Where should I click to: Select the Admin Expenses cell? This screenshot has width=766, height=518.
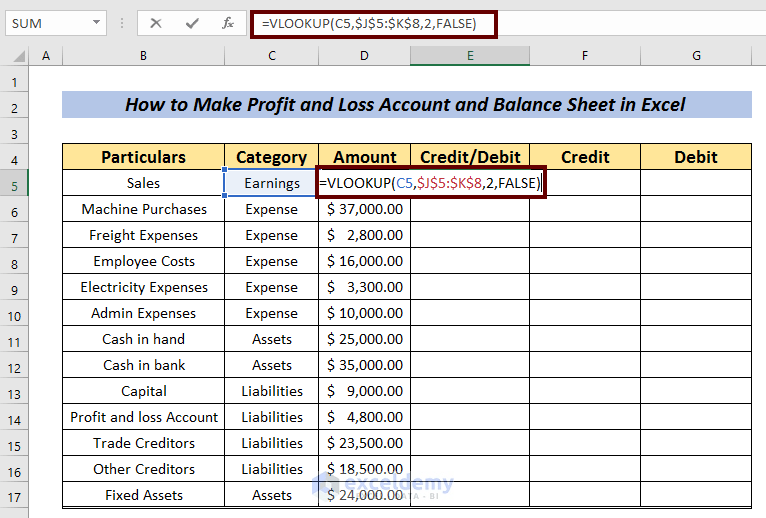tap(144, 313)
